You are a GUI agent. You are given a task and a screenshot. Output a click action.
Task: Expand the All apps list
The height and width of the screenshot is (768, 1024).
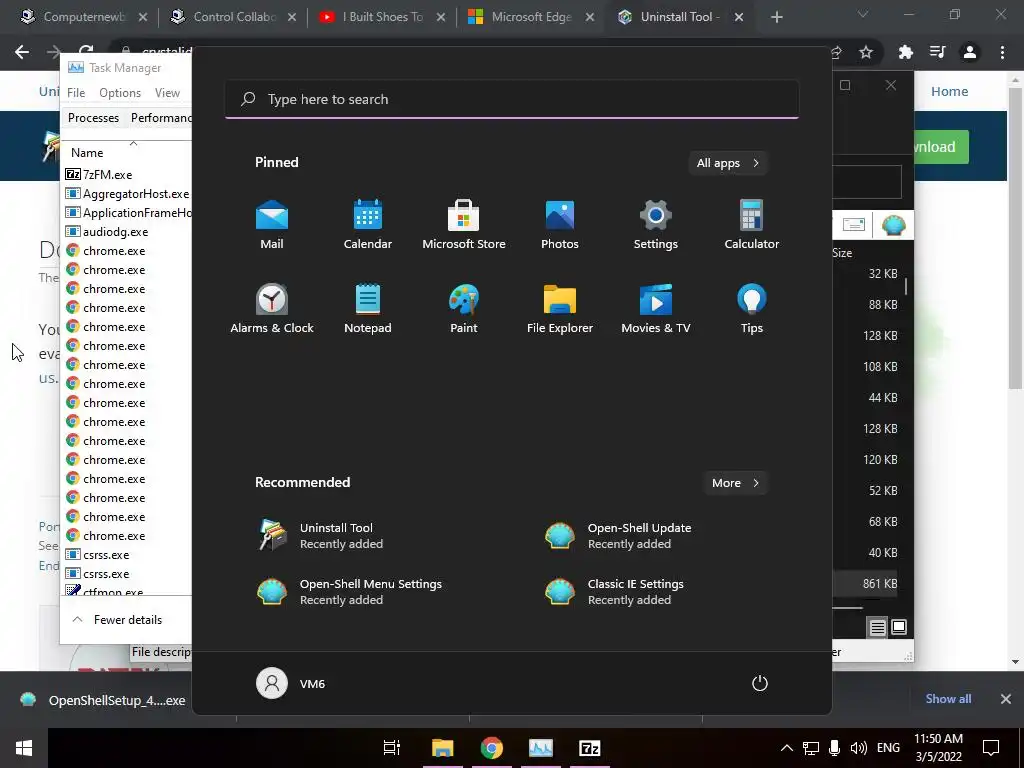[728, 163]
